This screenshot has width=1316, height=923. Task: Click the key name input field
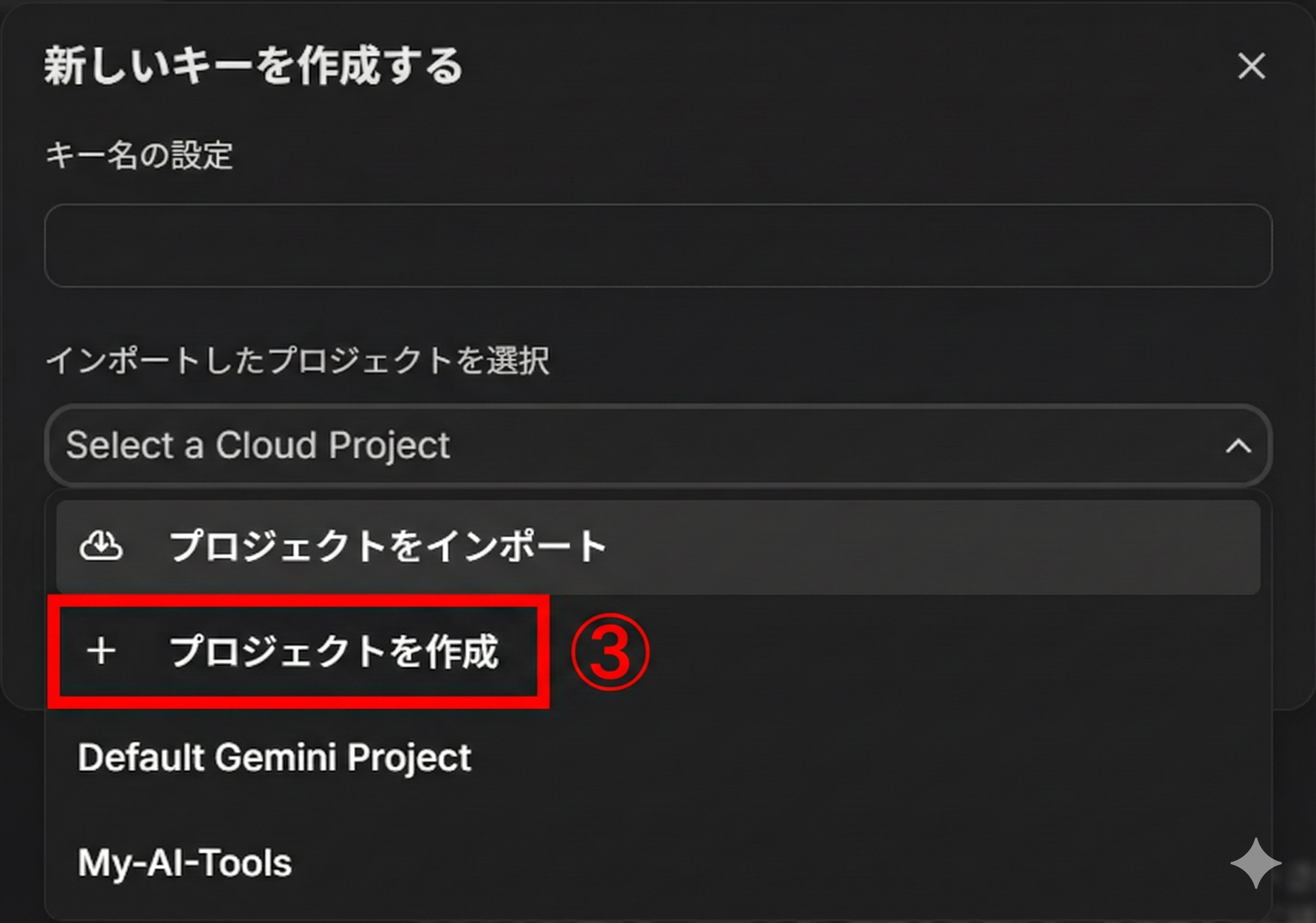(x=657, y=245)
